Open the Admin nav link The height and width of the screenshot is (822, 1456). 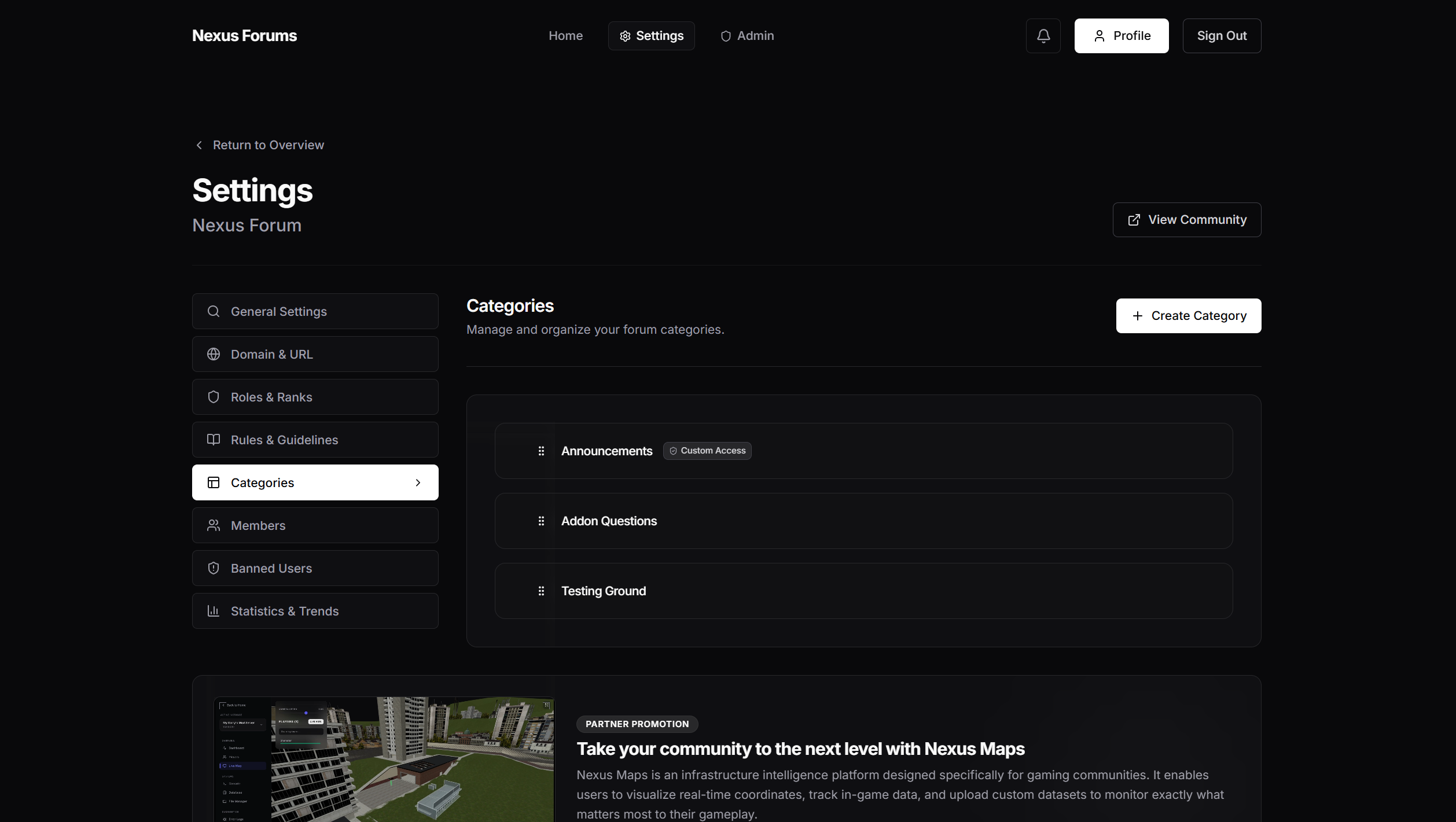(747, 36)
